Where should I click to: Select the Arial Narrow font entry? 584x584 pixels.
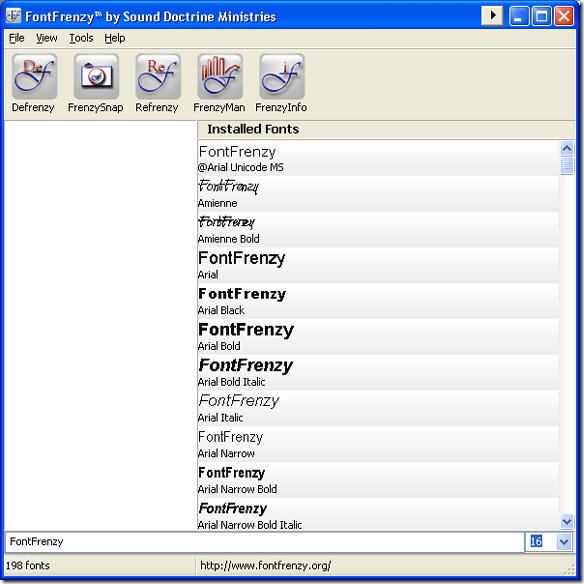378,444
